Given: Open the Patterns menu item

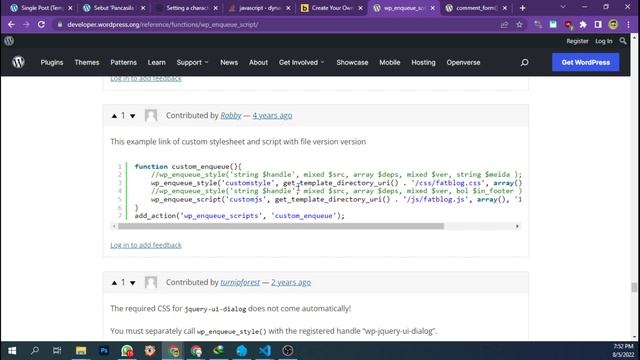Looking at the screenshot, I should click(x=123, y=62).
